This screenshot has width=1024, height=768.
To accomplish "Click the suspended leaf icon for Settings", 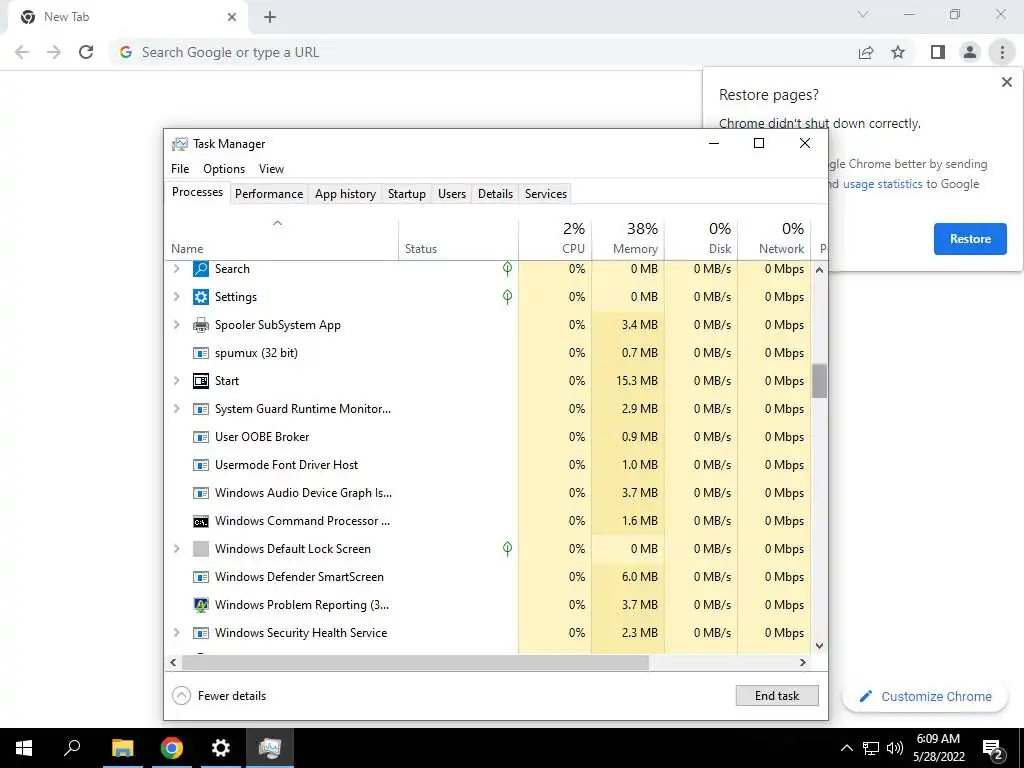I will click(x=507, y=296).
